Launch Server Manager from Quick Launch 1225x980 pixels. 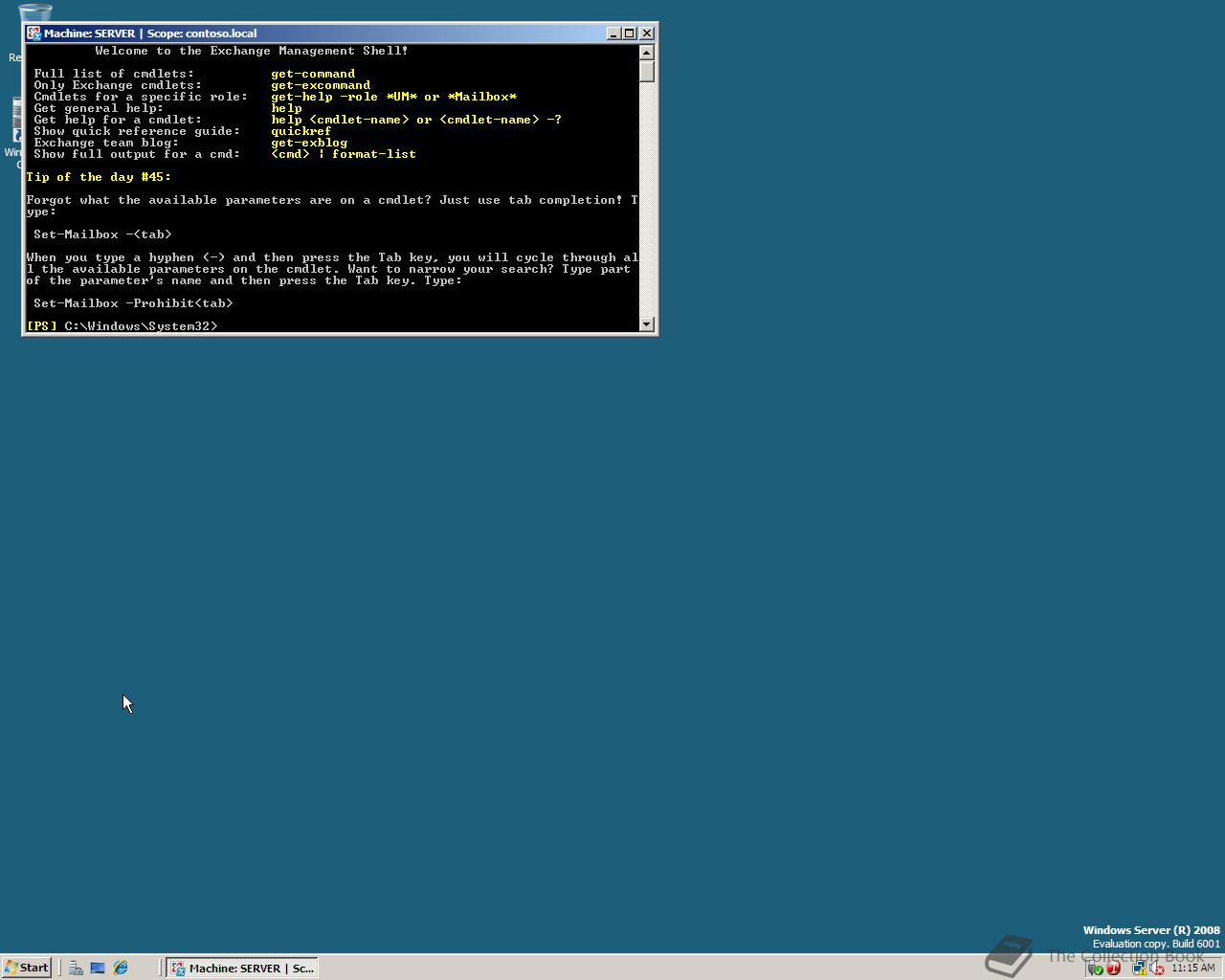[x=76, y=968]
